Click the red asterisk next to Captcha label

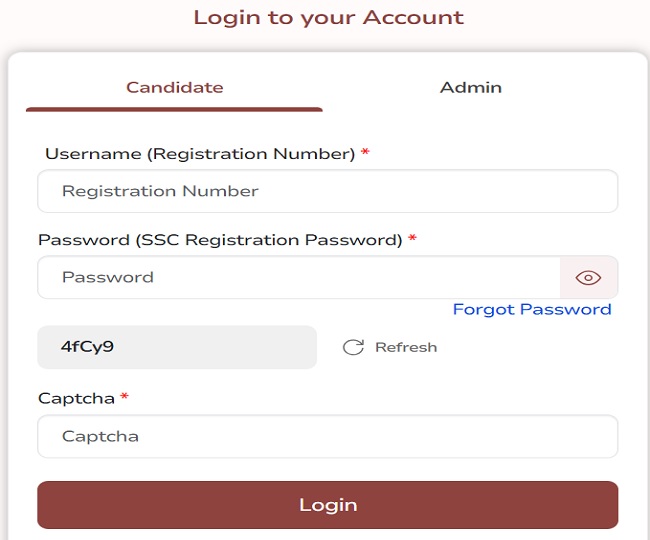(x=125, y=398)
